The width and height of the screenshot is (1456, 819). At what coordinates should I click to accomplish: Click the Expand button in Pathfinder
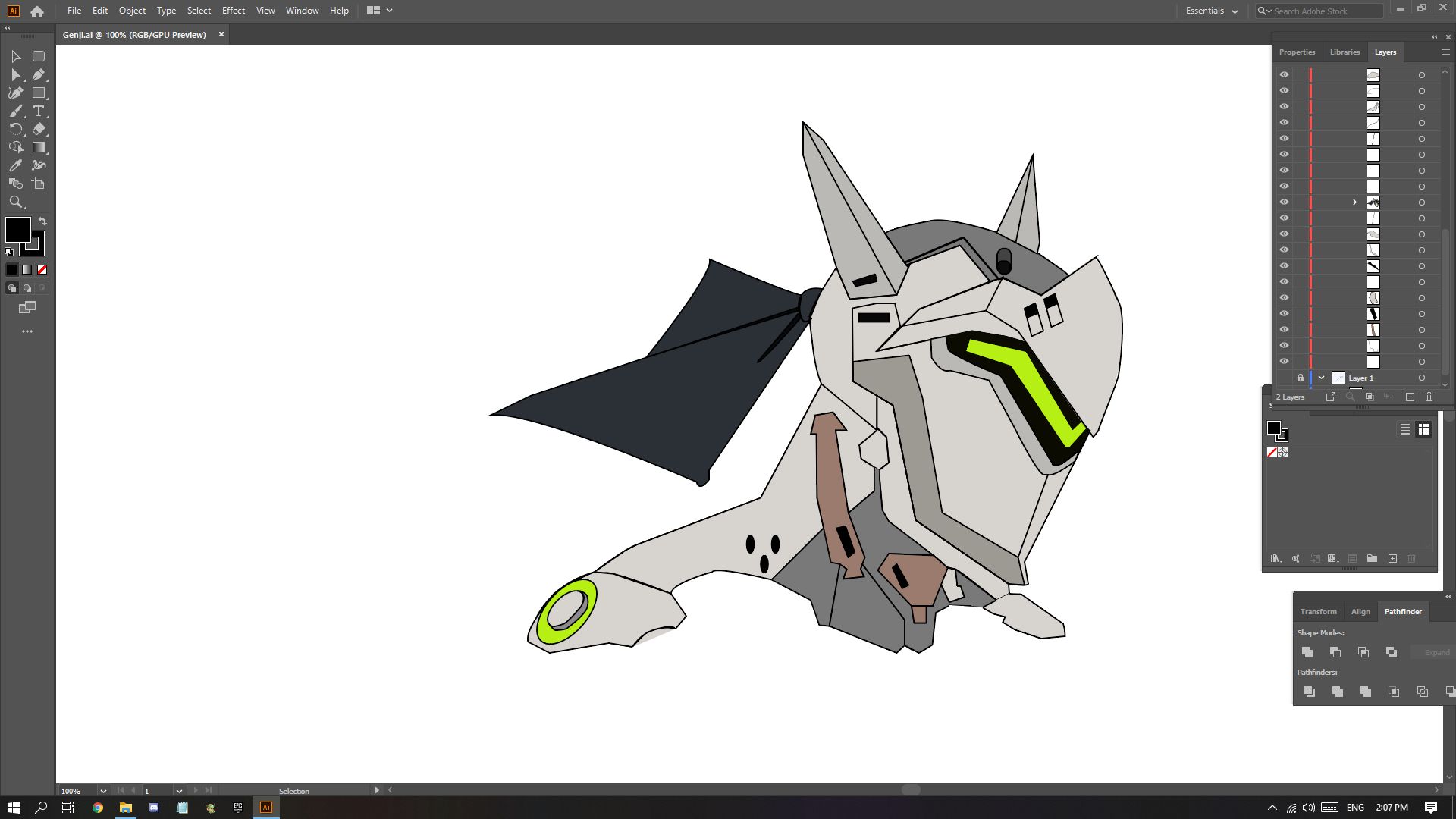1436,652
